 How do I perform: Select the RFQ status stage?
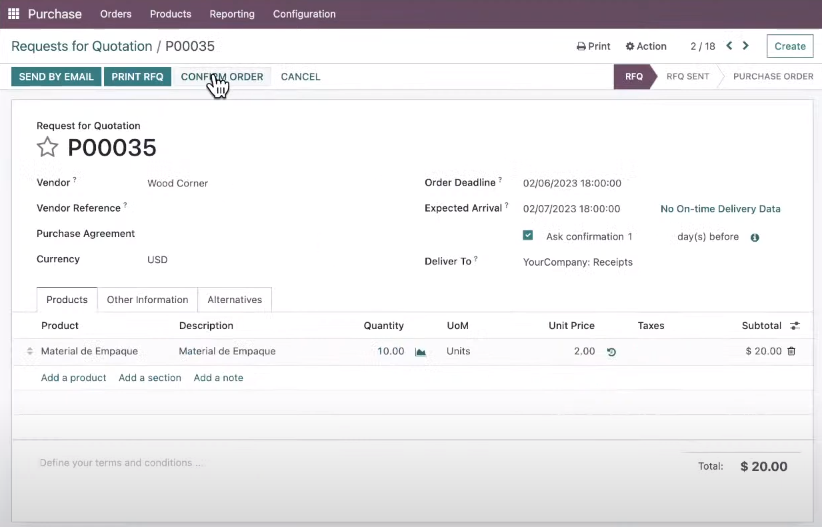[x=633, y=77]
